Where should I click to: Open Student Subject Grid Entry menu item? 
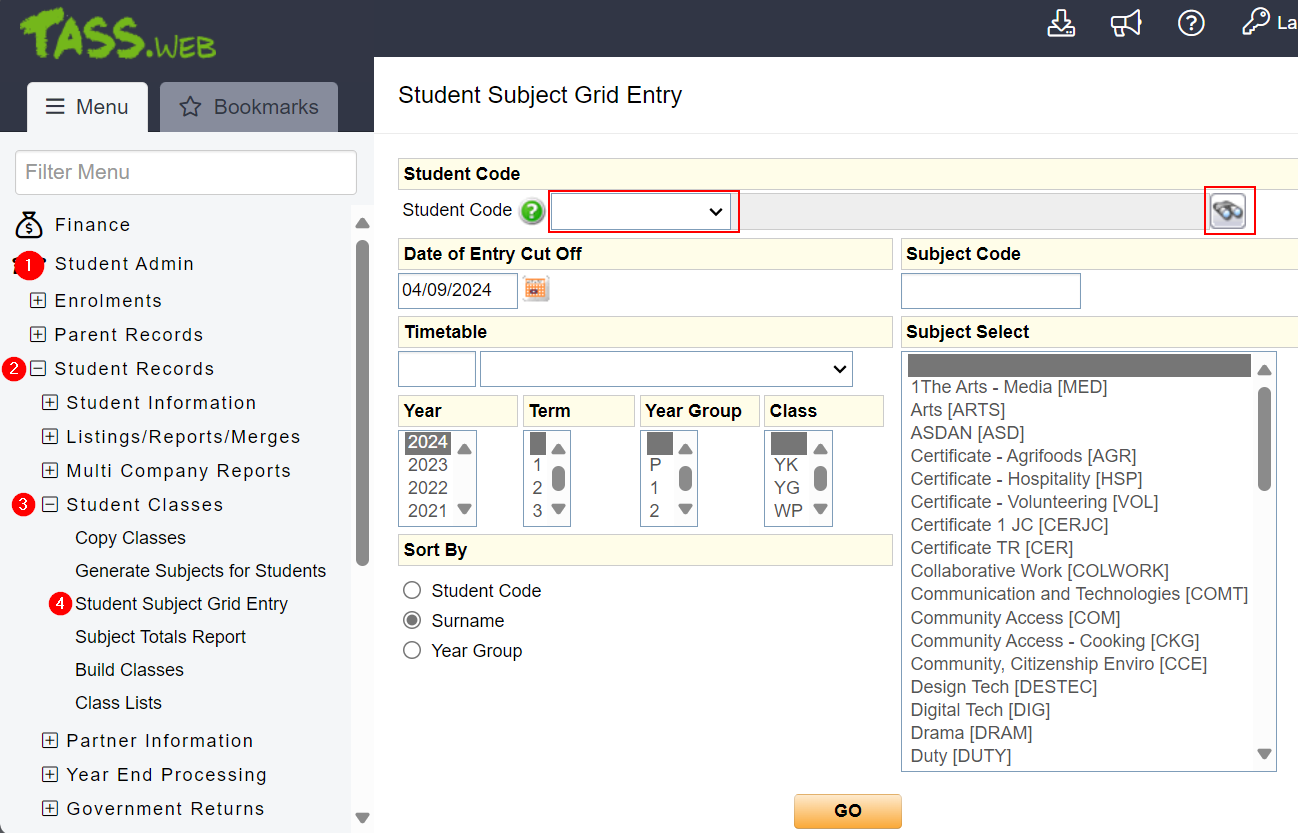coord(182,604)
